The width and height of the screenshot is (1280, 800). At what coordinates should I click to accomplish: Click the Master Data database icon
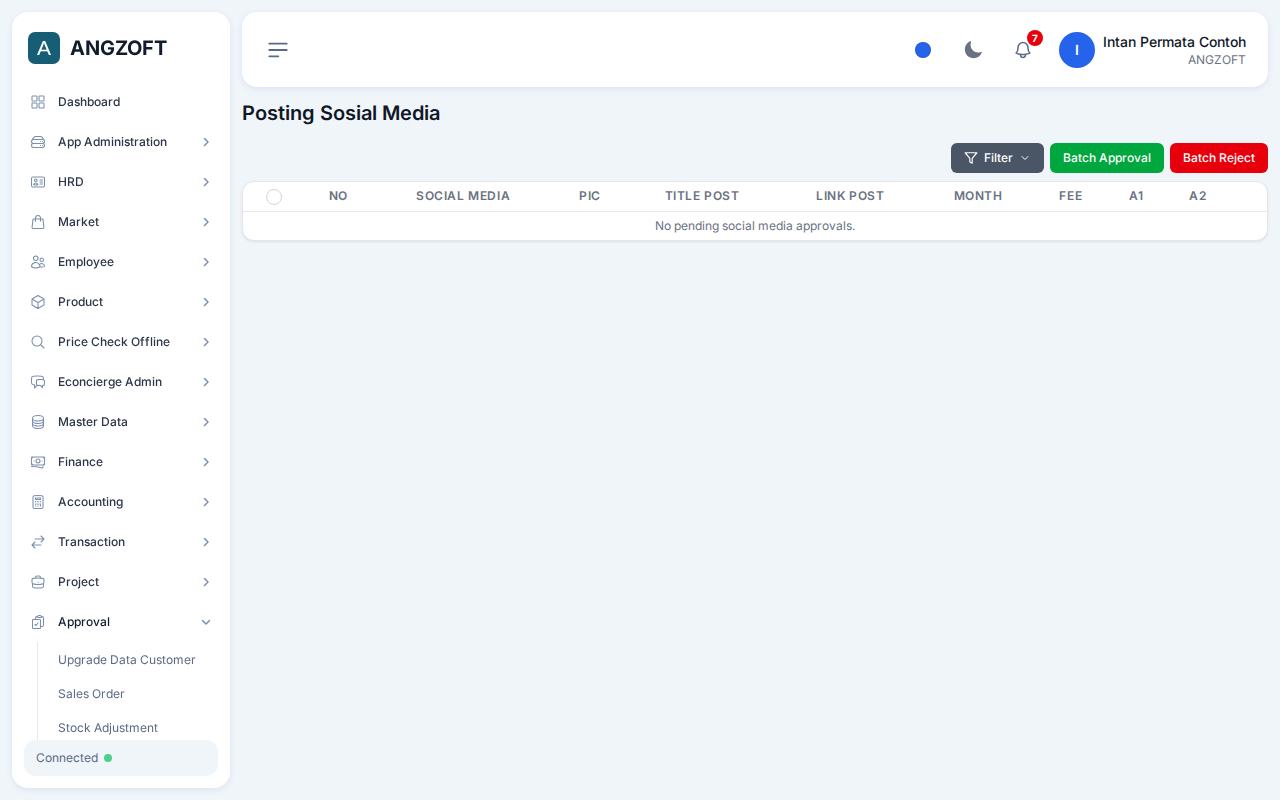[38, 422]
